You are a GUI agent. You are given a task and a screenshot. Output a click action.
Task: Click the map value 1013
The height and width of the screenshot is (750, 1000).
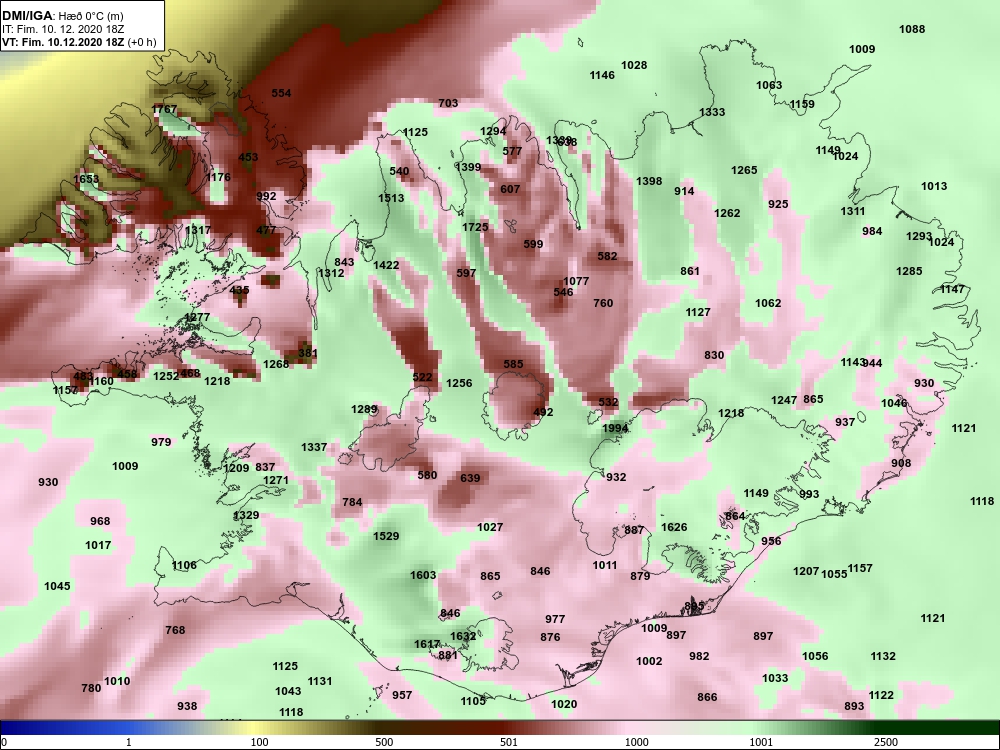coord(934,186)
